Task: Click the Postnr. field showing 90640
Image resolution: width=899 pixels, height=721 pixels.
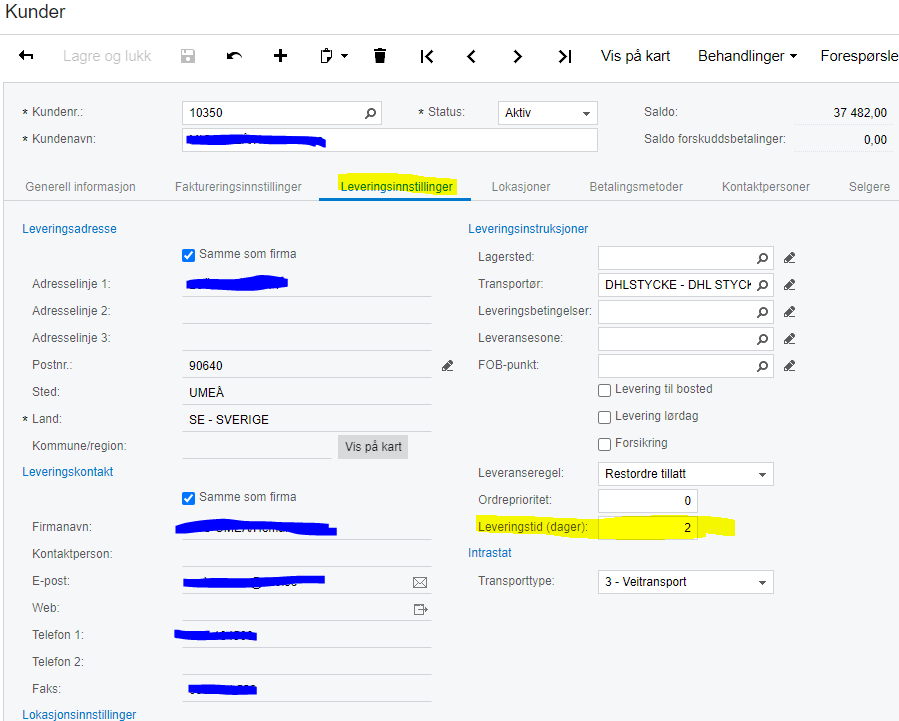Action: click(307, 366)
